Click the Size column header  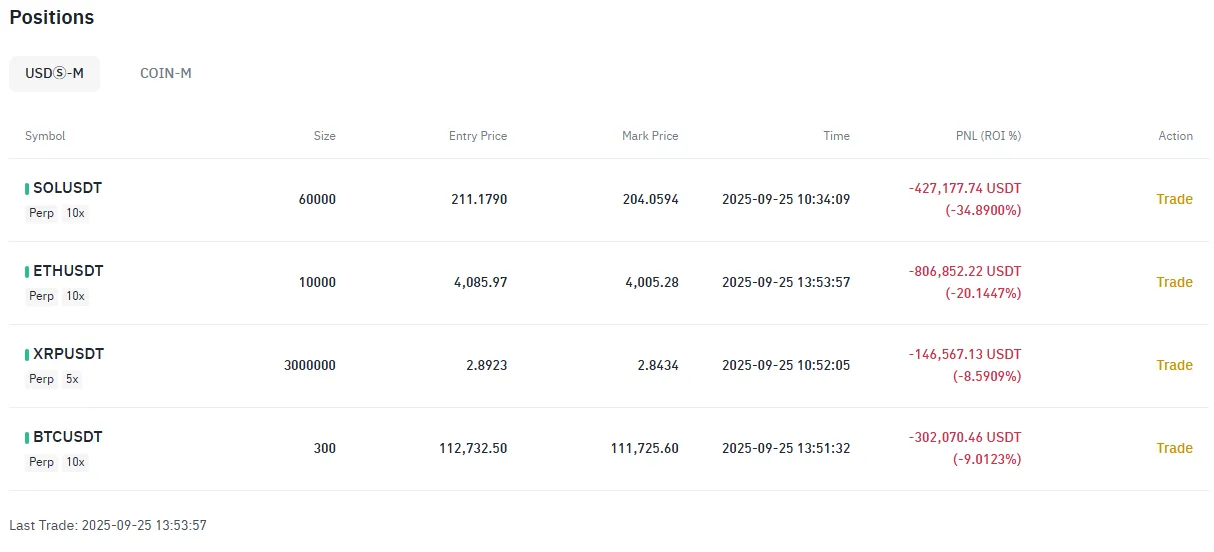click(324, 136)
